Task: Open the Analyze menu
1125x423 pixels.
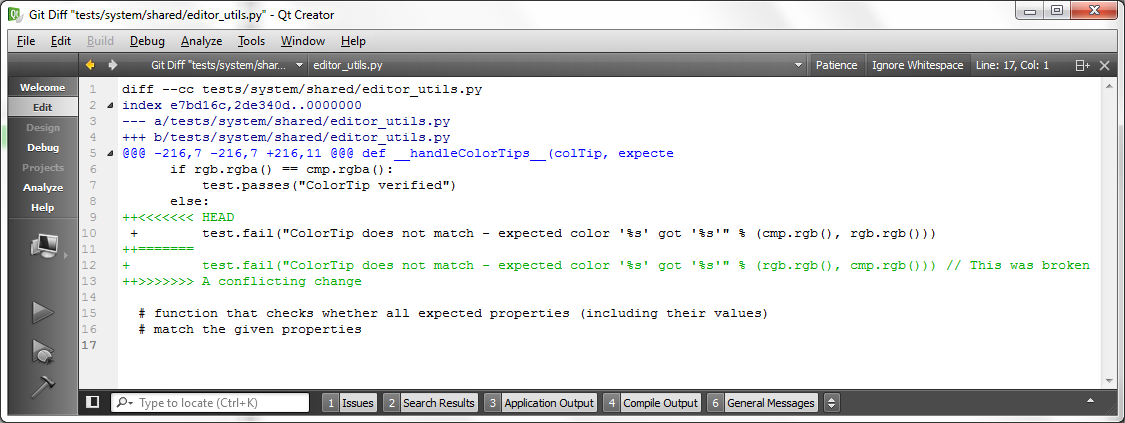Action: [201, 41]
